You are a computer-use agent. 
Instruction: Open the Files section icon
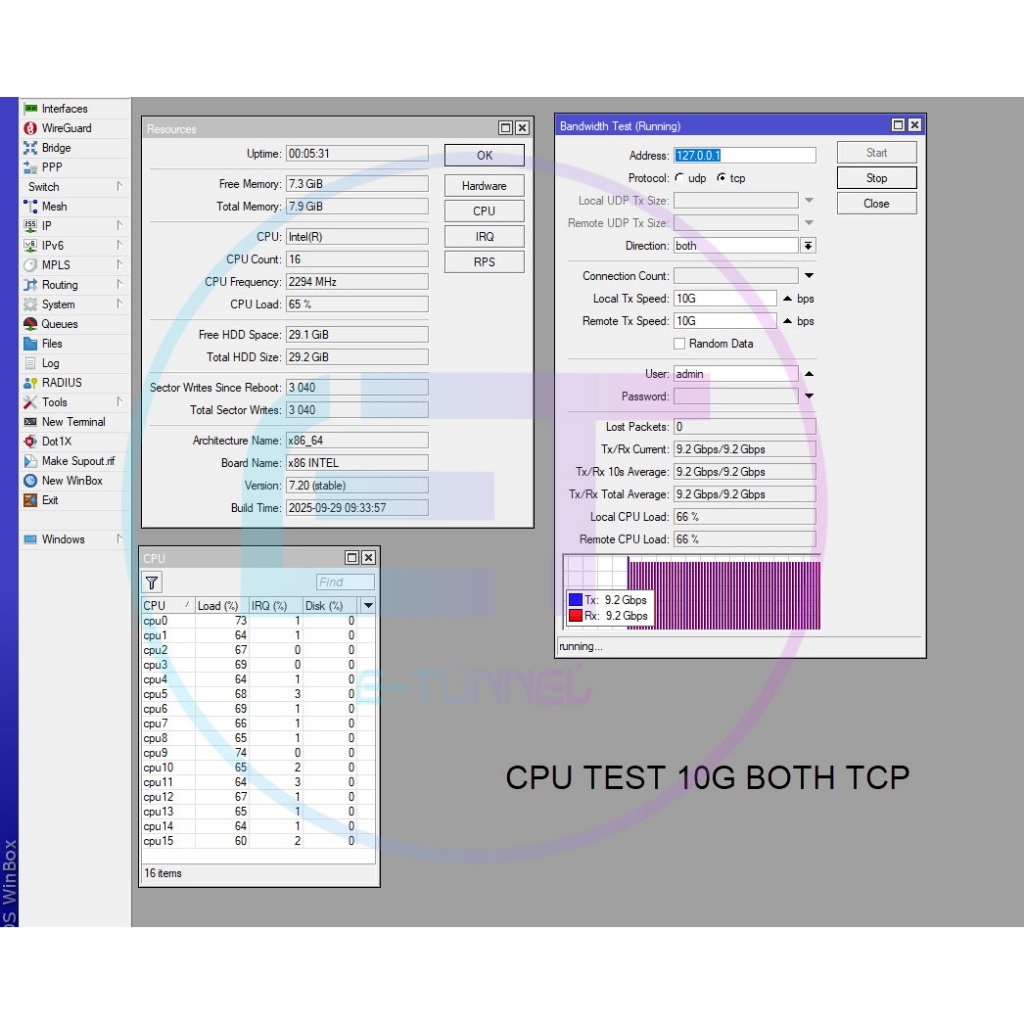30,344
